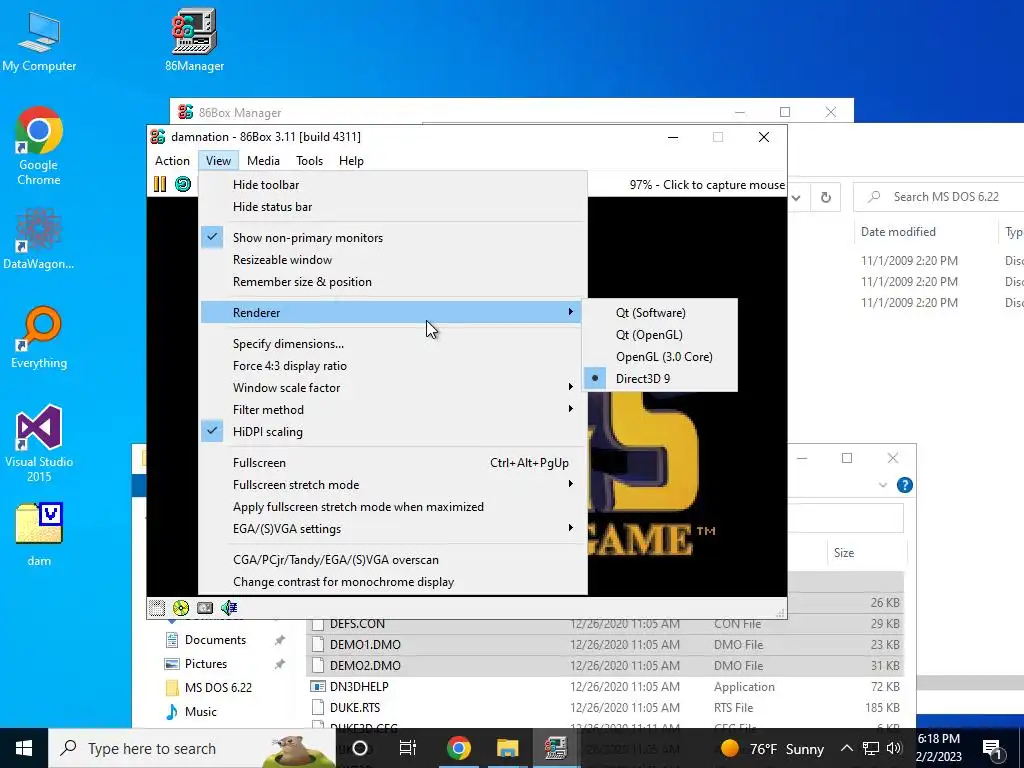The height and width of the screenshot is (768, 1024).
Task: Click the hard disk icon in 86Box status bar
Action: point(205,608)
